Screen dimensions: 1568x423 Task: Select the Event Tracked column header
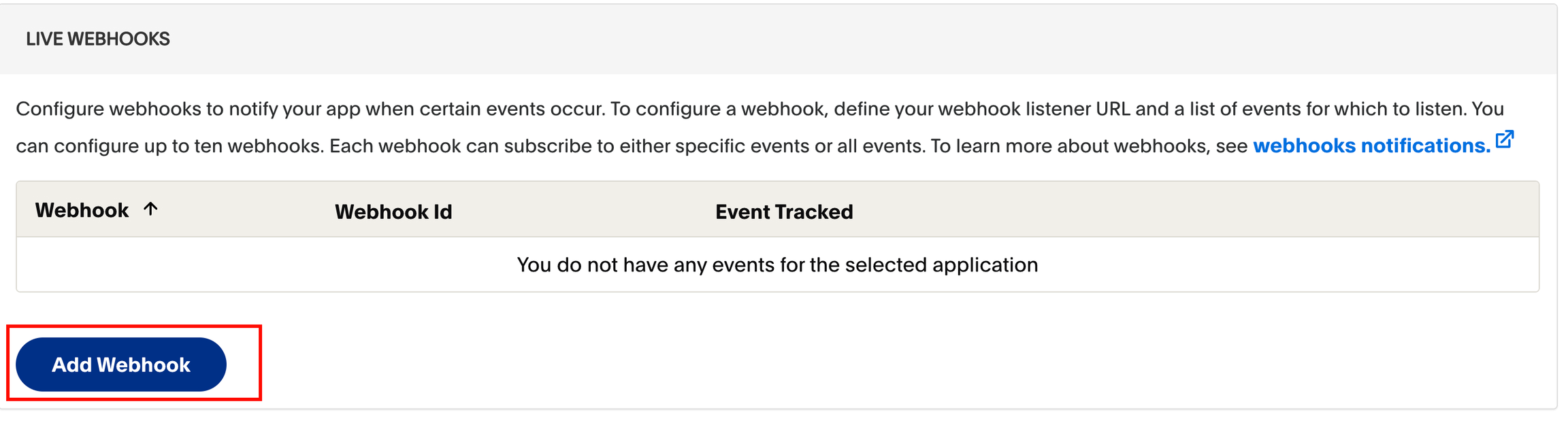[x=783, y=211]
